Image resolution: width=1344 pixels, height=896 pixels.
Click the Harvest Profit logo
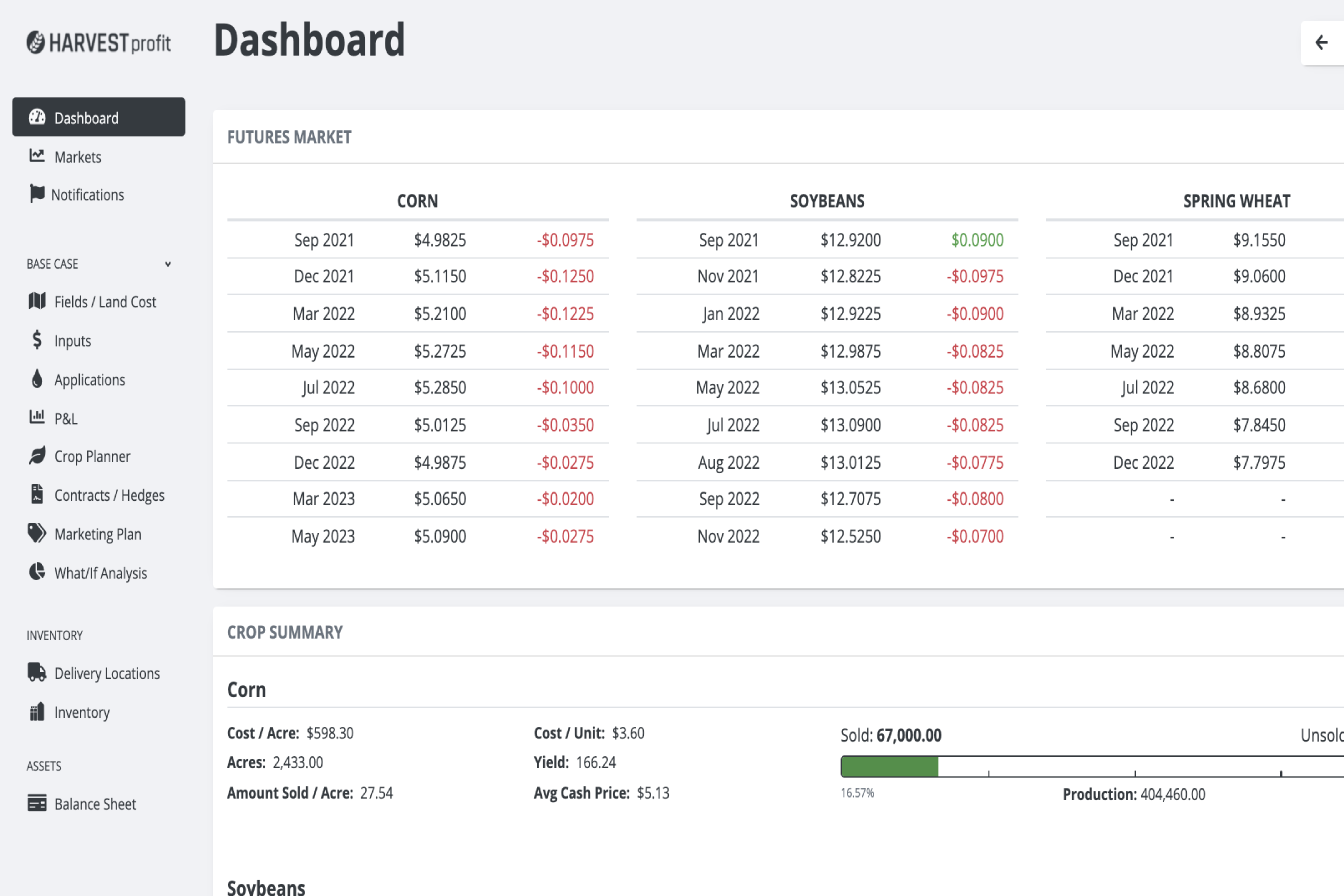pyautogui.click(x=98, y=42)
